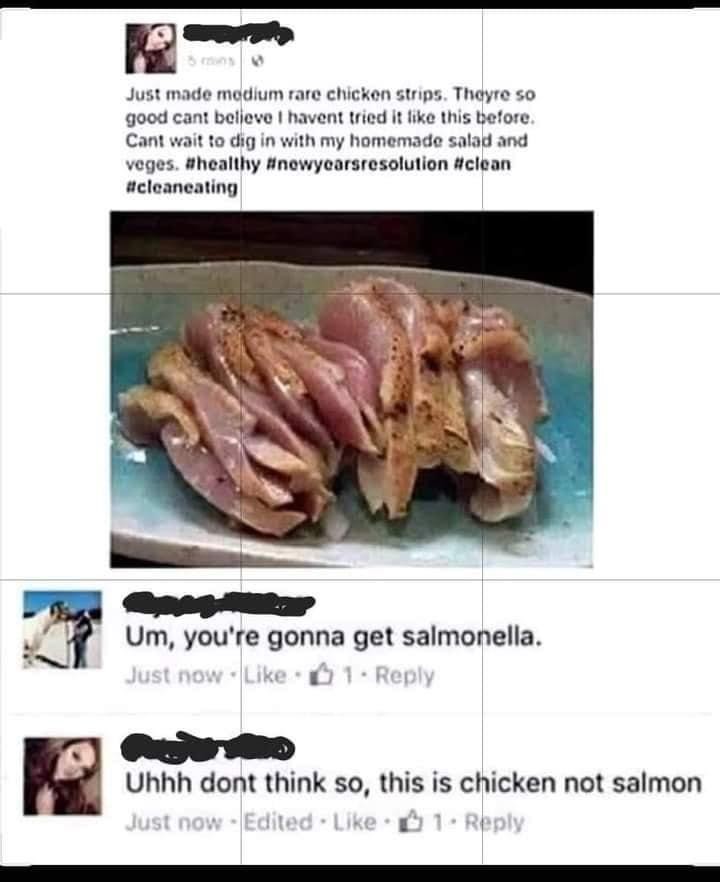720x882 pixels.
Task: Click thumbs-up icon under chicken-not-salmon reply
Action: 410,821
